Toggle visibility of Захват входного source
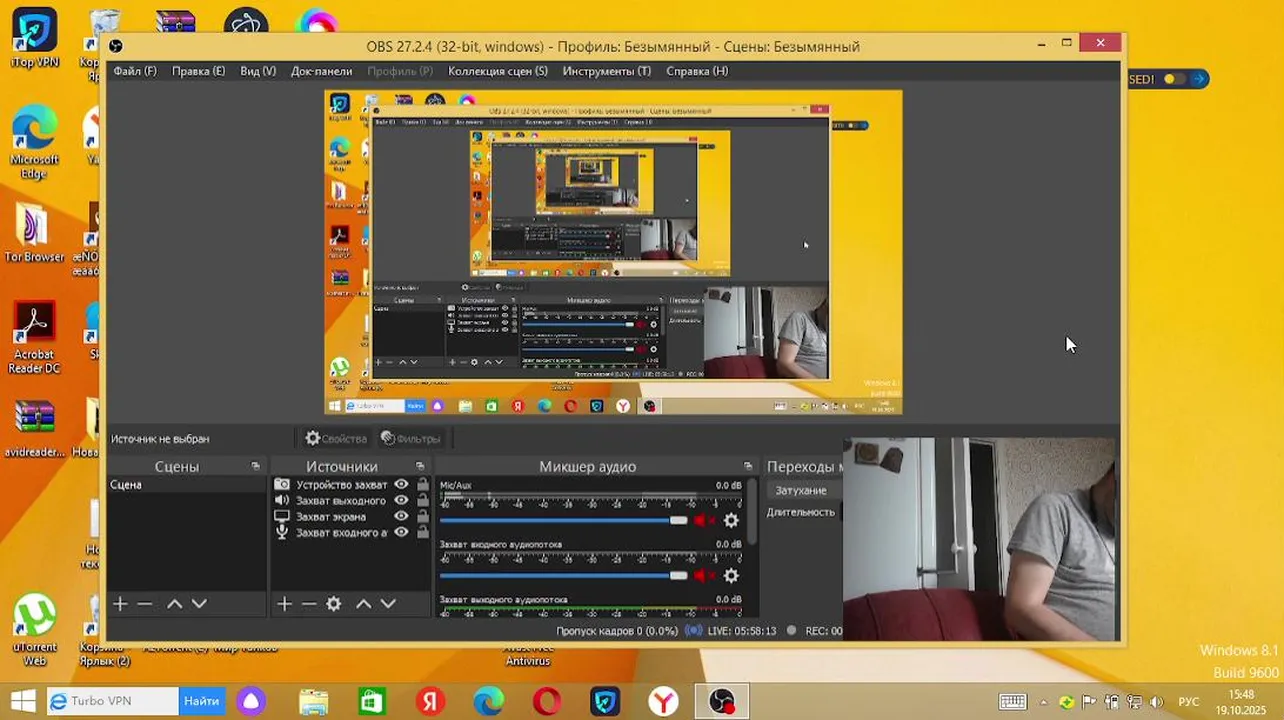Screen dimensions: 1284x720 (401, 533)
